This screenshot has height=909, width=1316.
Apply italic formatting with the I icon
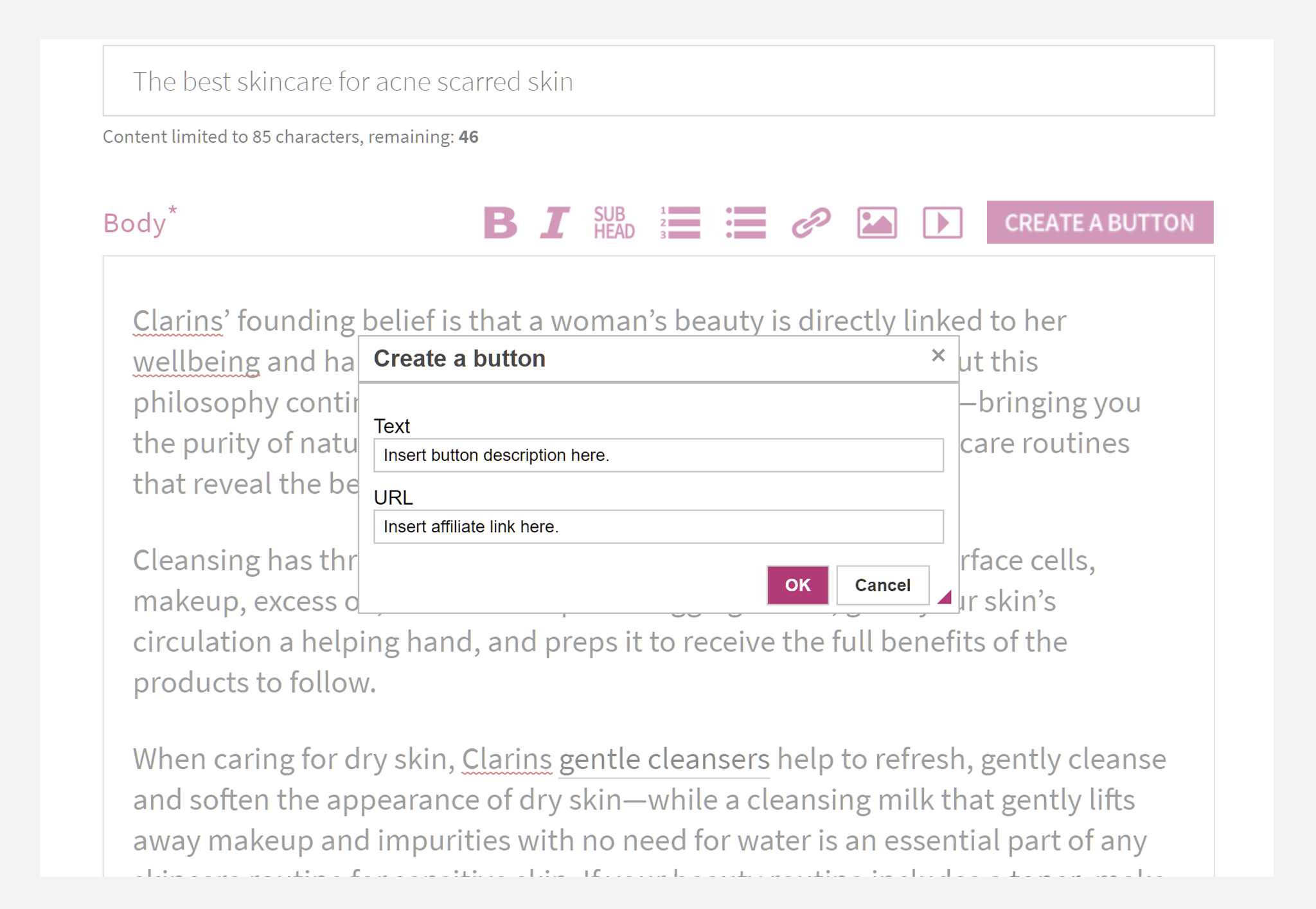point(555,222)
